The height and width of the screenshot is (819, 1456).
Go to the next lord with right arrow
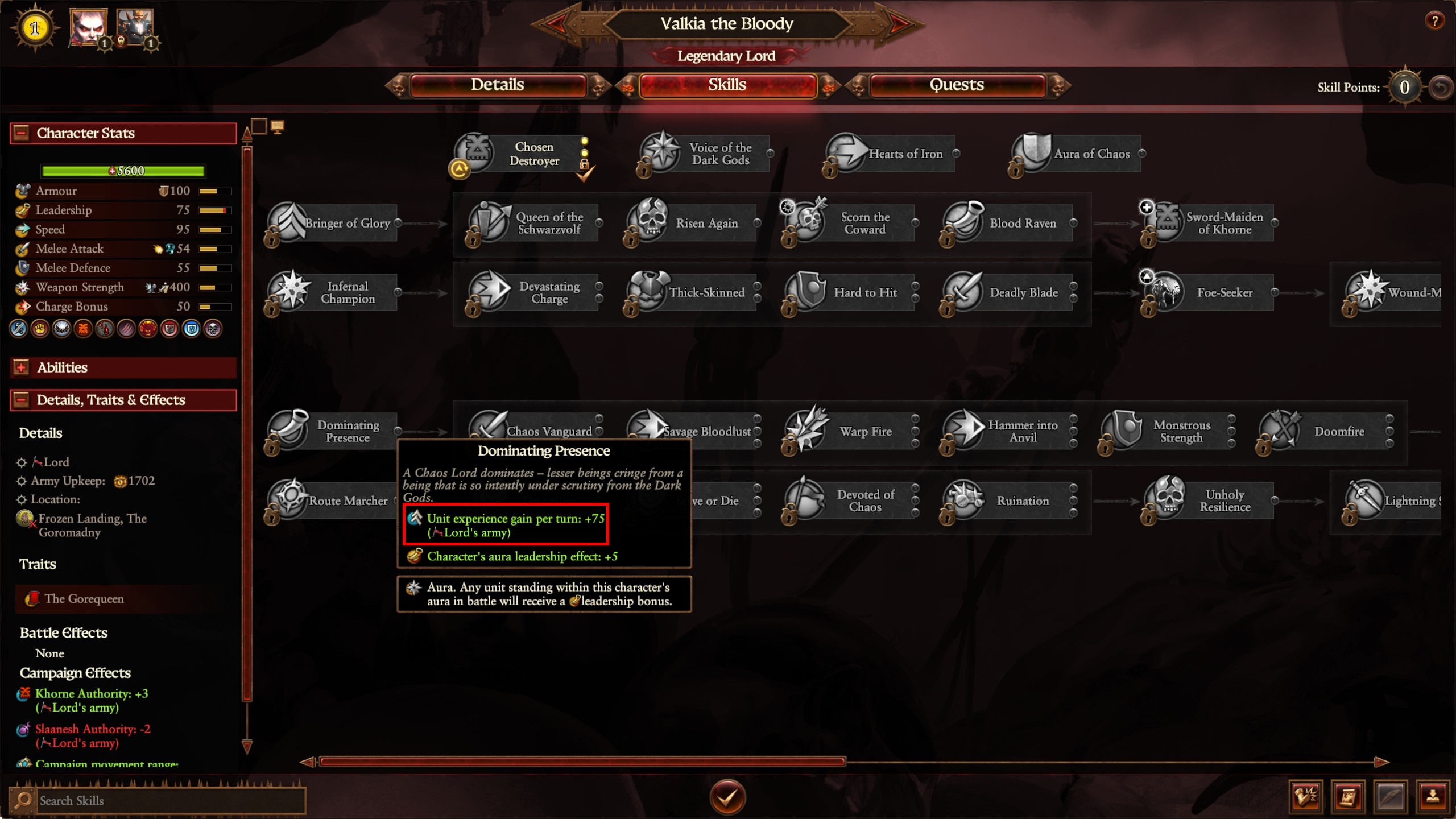(x=900, y=24)
